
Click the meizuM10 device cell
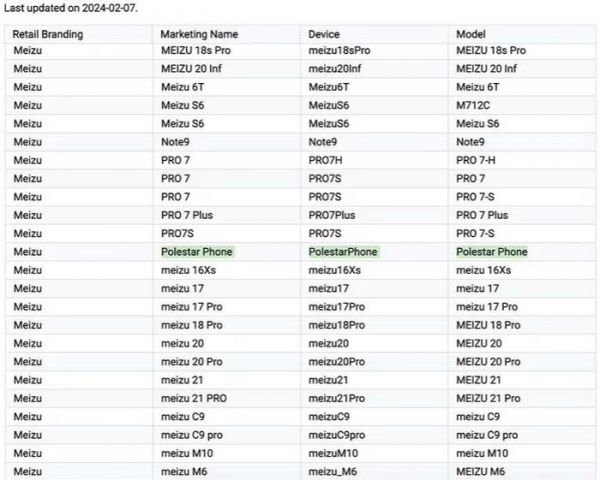[x=333, y=453]
